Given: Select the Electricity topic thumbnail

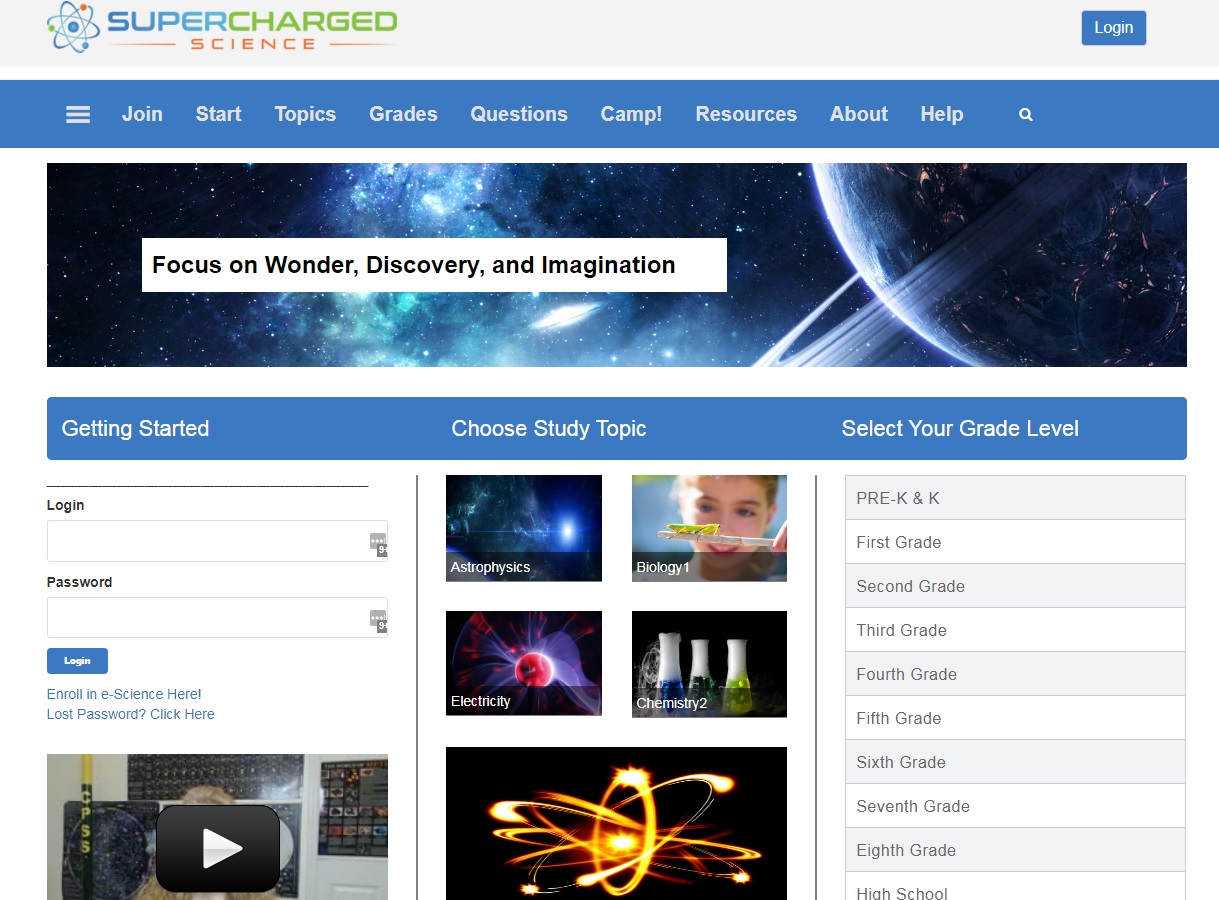Looking at the screenshot, I should click(523, 663).
